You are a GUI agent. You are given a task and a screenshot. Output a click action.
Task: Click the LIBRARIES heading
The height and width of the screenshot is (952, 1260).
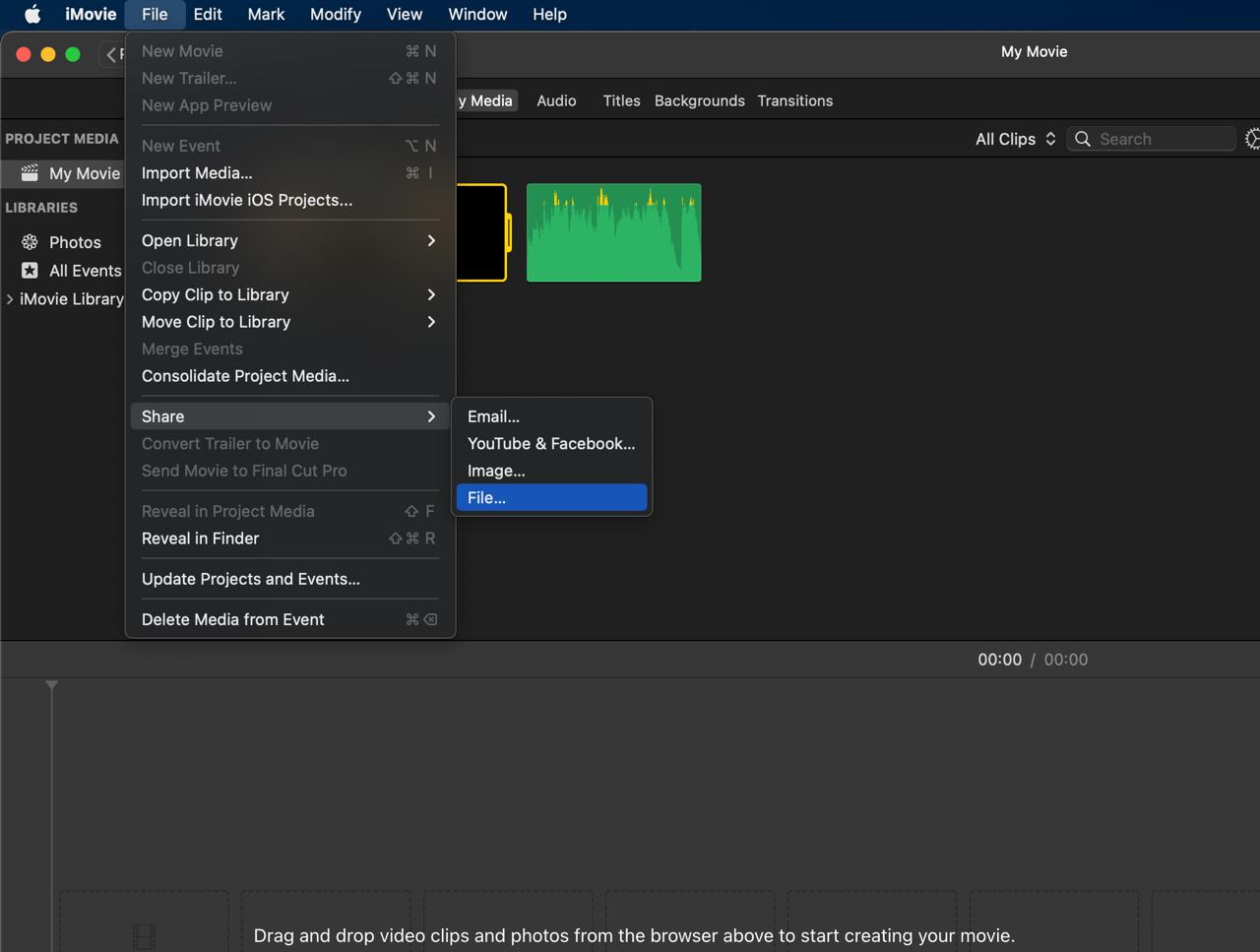pyautogui.click(x=41, y=208)
